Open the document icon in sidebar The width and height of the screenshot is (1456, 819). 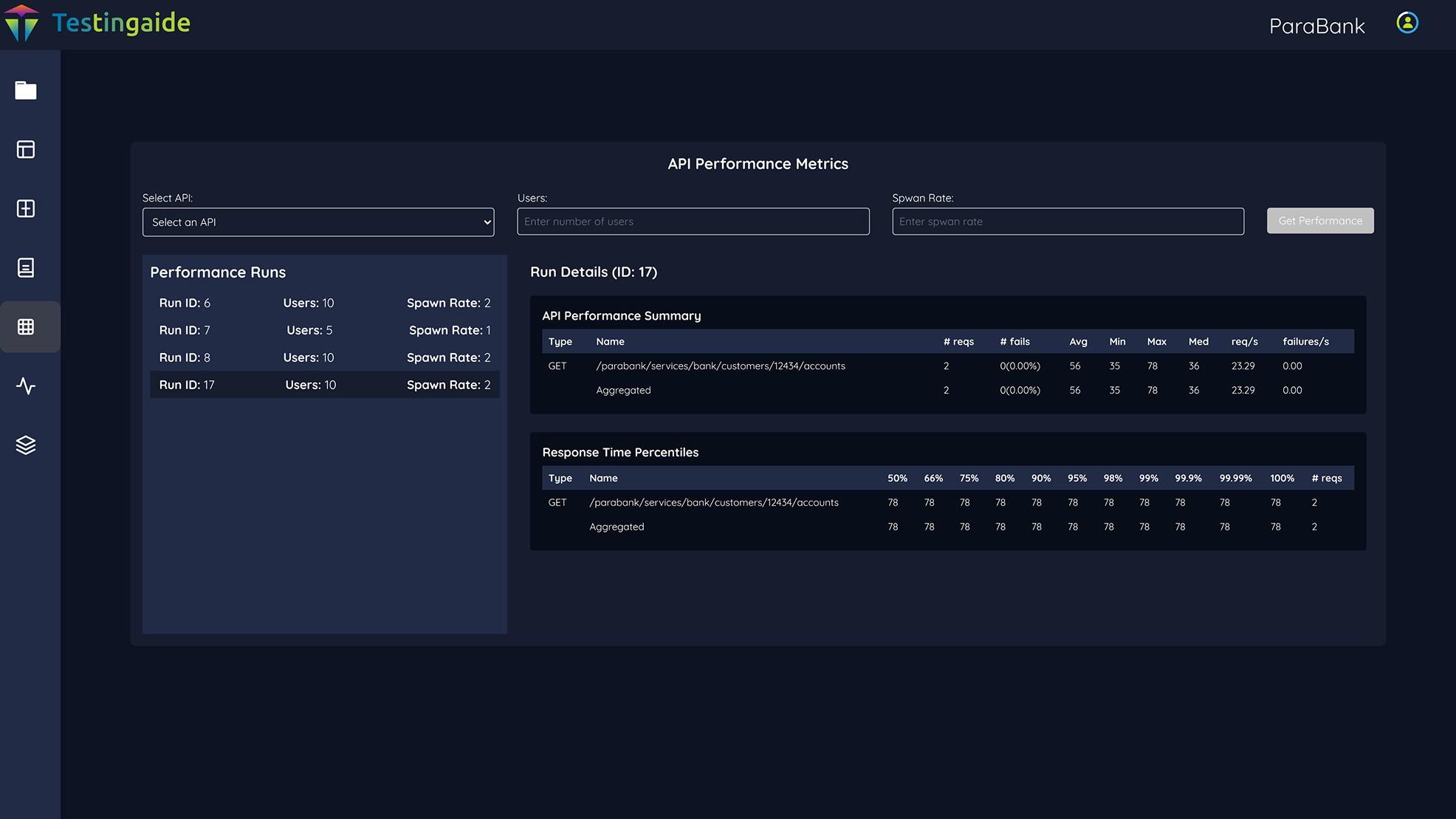point(26,267)
